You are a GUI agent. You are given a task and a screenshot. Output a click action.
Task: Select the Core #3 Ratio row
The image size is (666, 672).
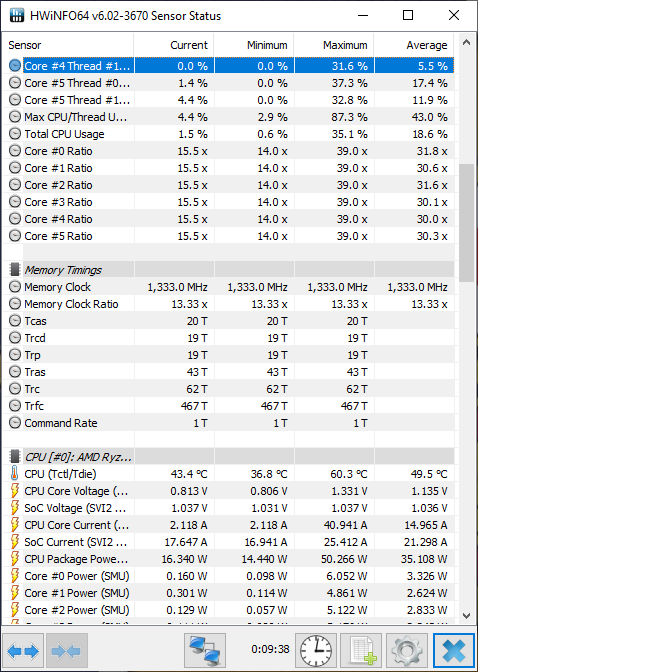(229, 202)
